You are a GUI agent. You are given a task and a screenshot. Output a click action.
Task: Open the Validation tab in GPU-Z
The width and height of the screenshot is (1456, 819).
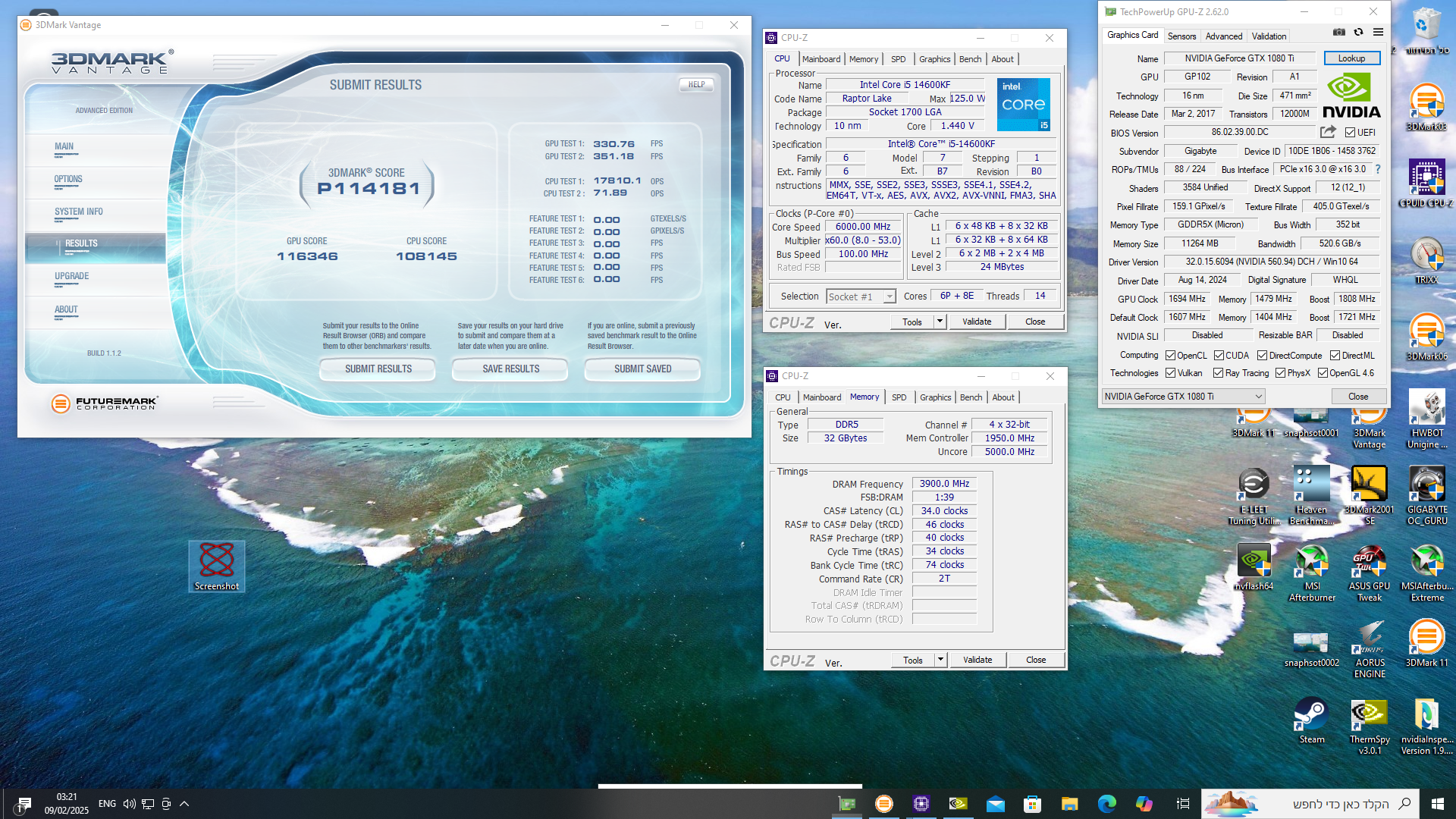(x=1269, y=36)
